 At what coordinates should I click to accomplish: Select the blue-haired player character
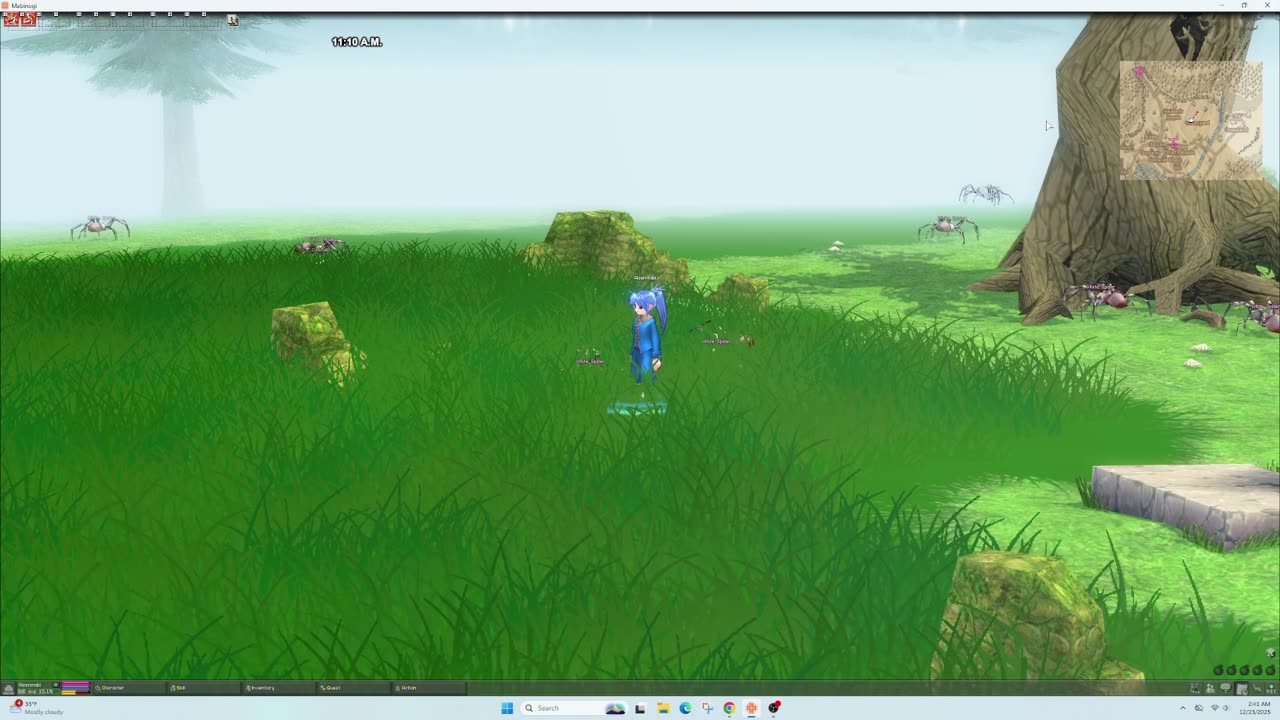646,336
